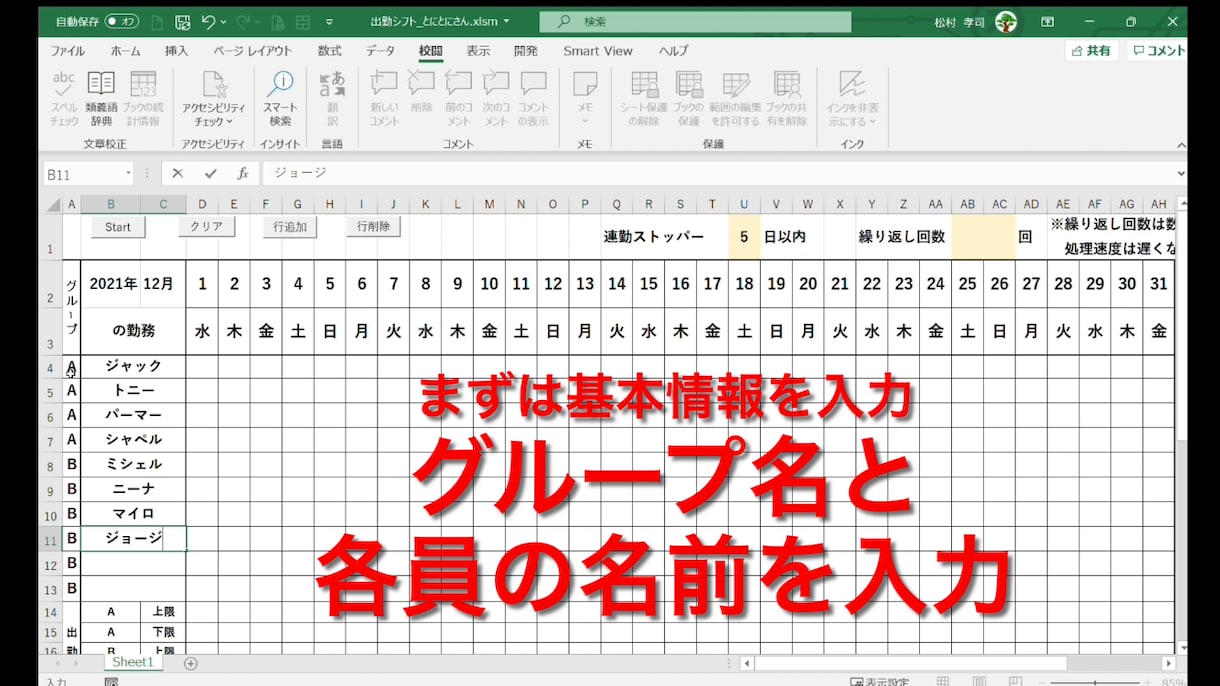
Task: Switch to the 数式 tab
Action: [x=329, y=51]
